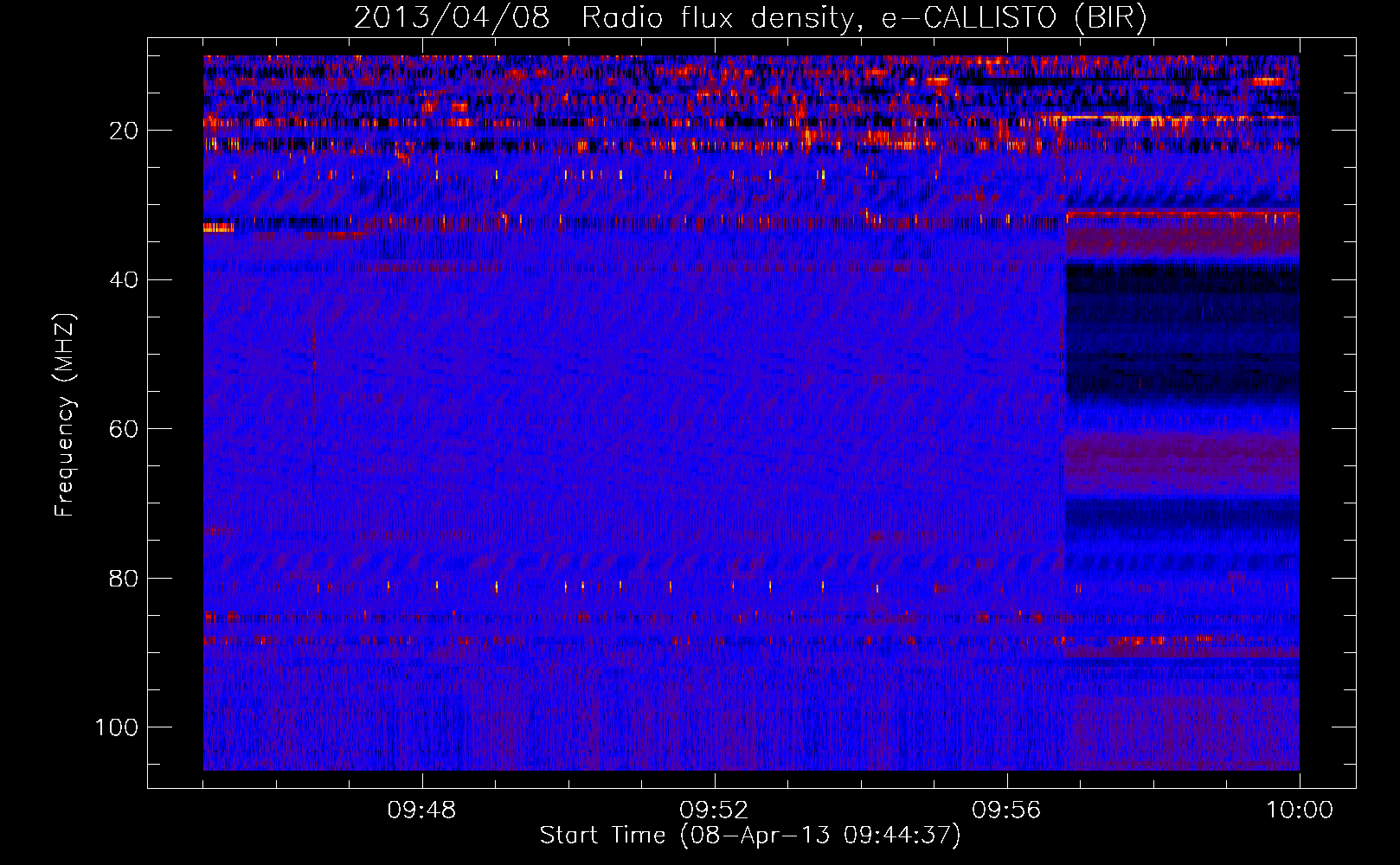Click the 'Start Time (08-Apr-13 09:44:37)' label
1400x865 pixels.
tap(750, 836)
